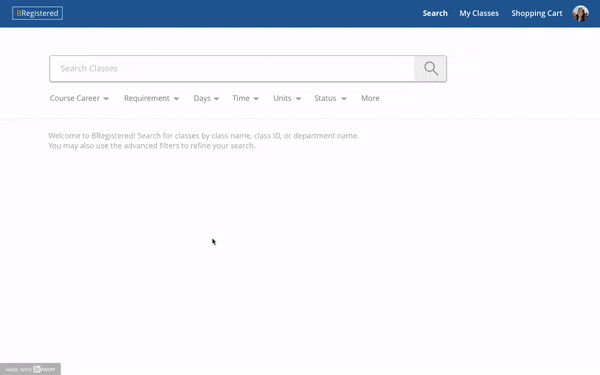600x375 pixels.
Task: Open the Time filter dropdown
Action: 246,98
